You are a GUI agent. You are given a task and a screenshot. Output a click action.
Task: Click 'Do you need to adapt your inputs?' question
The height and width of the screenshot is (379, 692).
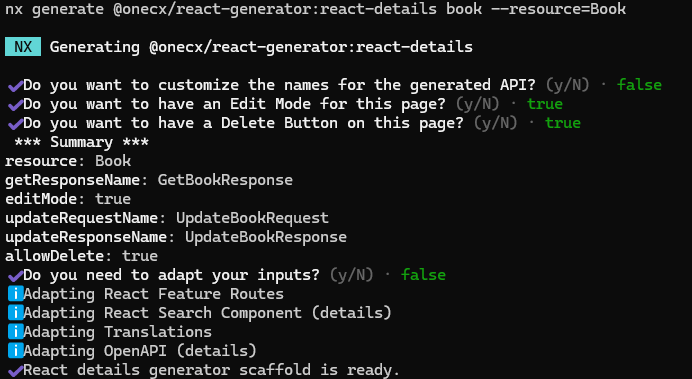[171, 275]
